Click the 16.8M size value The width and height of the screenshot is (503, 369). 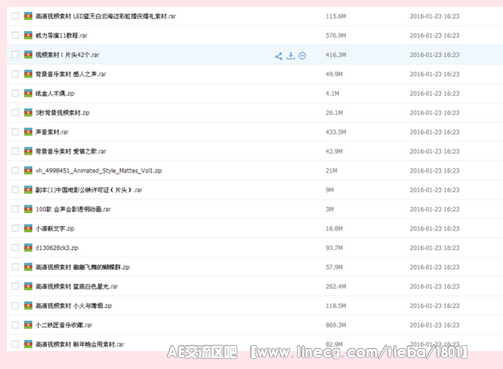334,229
